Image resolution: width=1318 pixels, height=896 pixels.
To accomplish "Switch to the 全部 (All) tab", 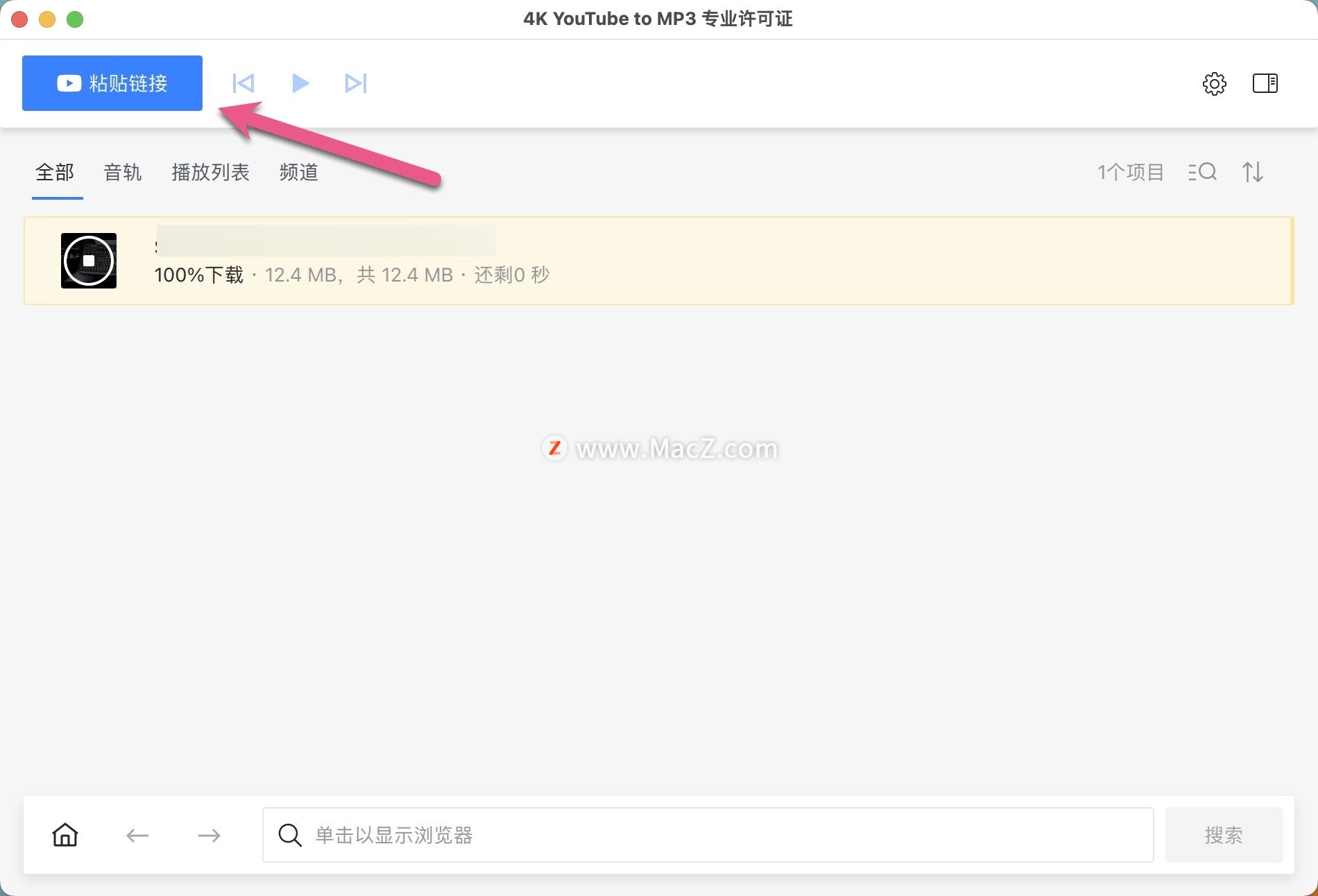I will 55,172.
